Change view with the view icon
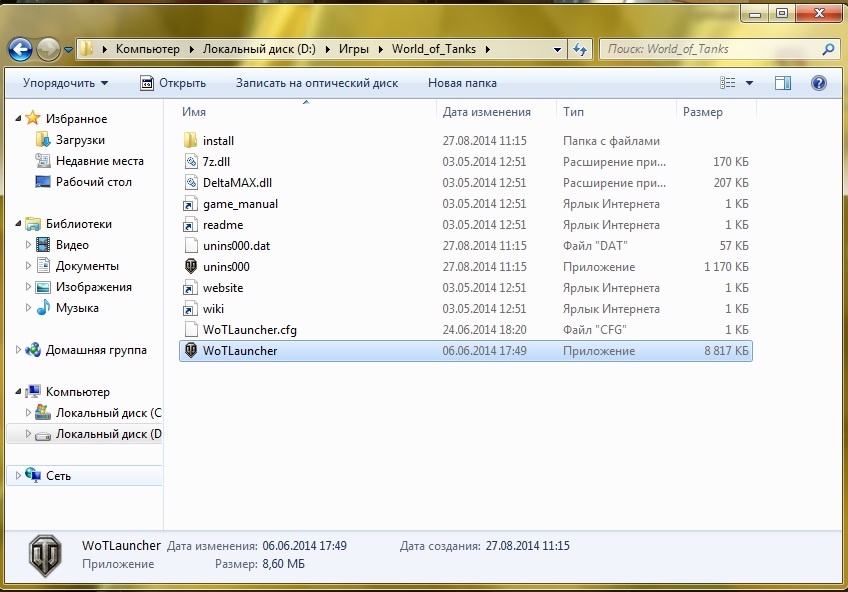 click(727, 83)
